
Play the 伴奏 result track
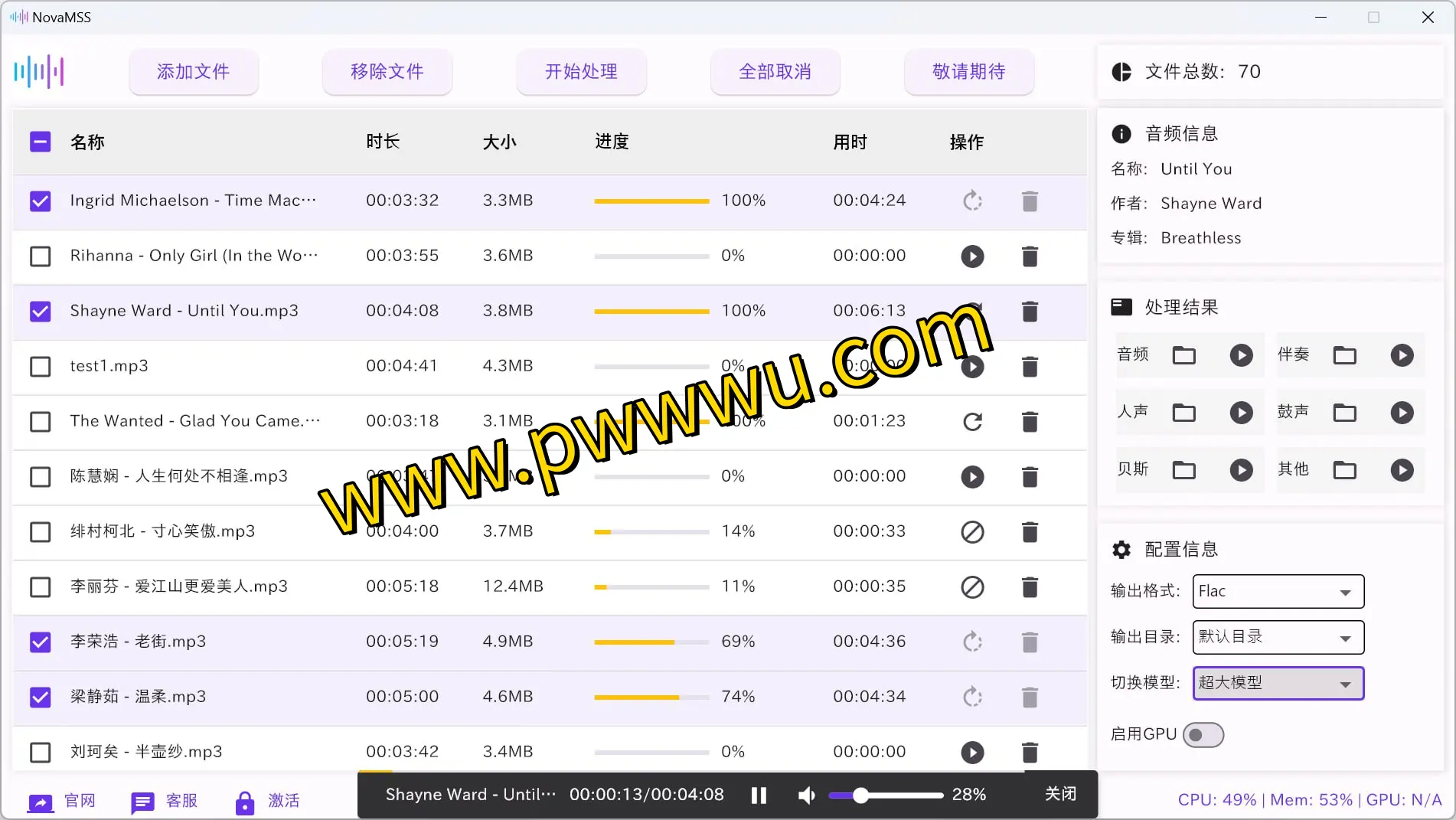(1402, 355)
